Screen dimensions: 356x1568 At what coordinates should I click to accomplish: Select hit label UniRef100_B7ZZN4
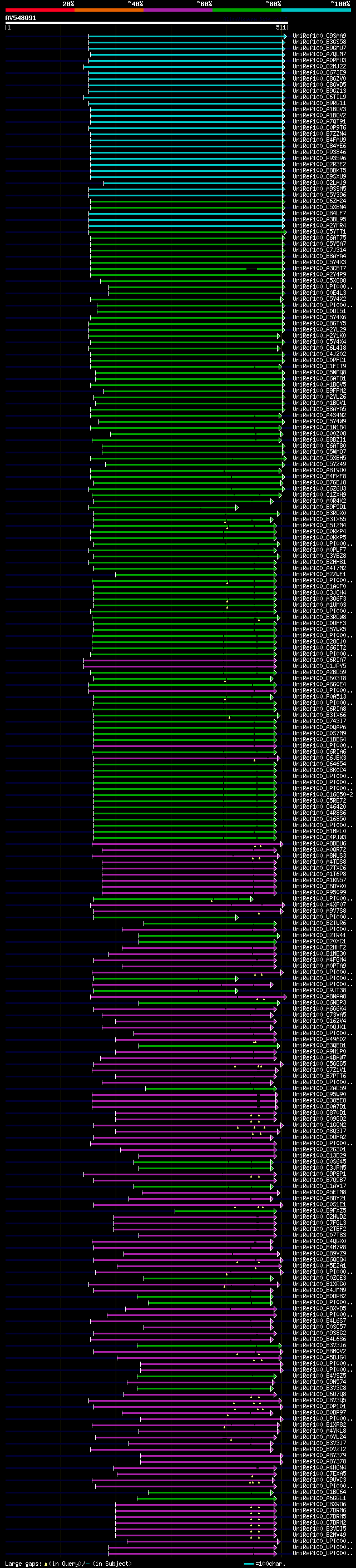click(319, 133)
